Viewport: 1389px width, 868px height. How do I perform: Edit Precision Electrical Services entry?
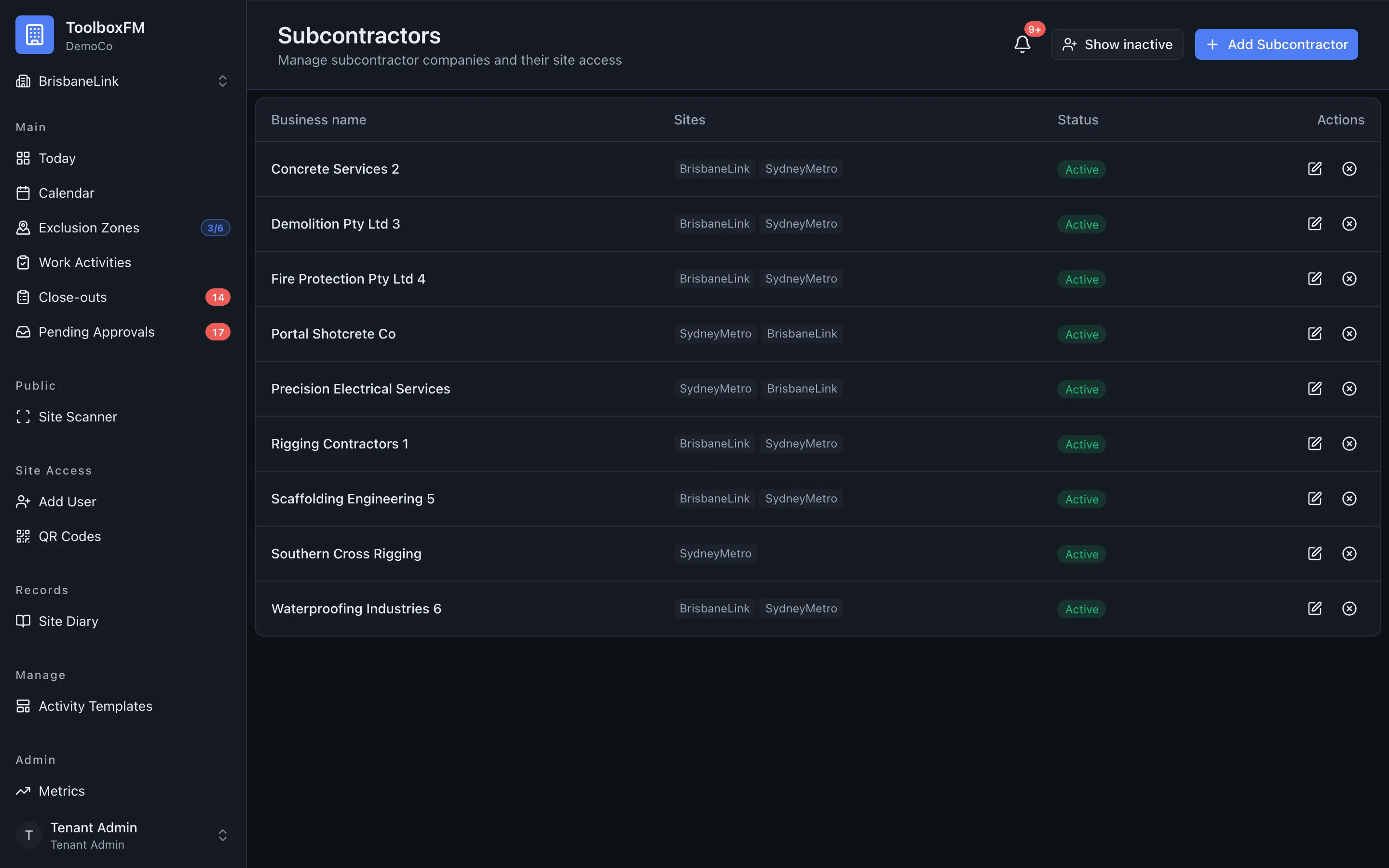1314,389
